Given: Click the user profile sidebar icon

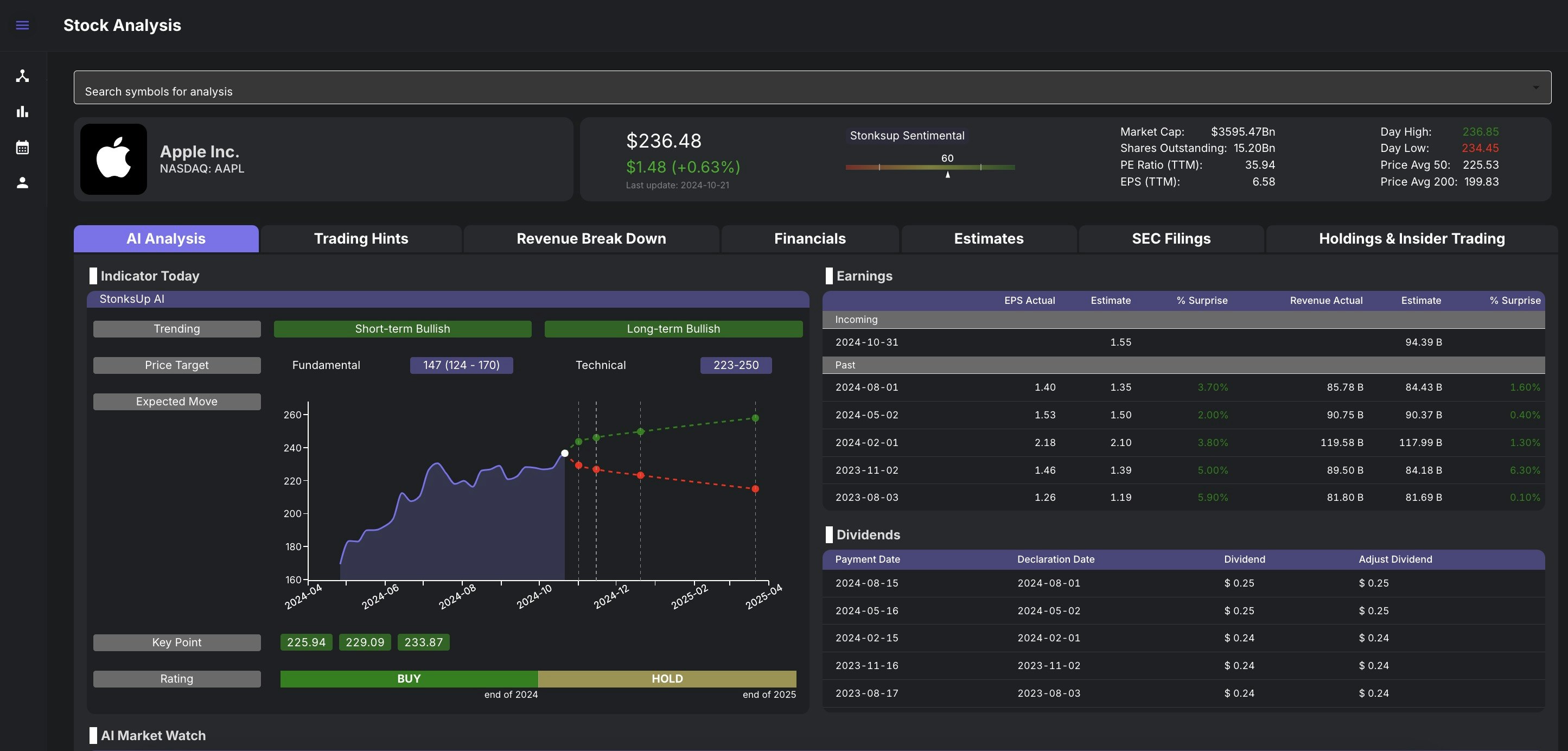Looking at the screenshot, I should click(23, 182).
